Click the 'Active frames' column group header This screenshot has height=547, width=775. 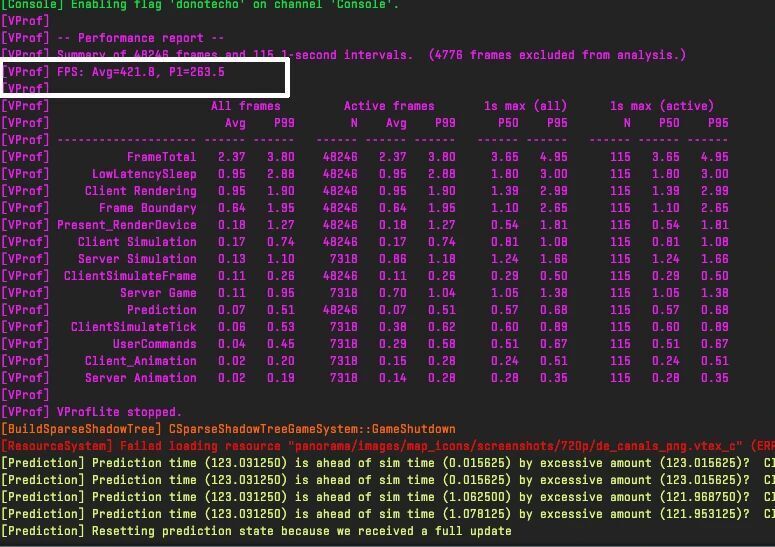coord(389,106)
